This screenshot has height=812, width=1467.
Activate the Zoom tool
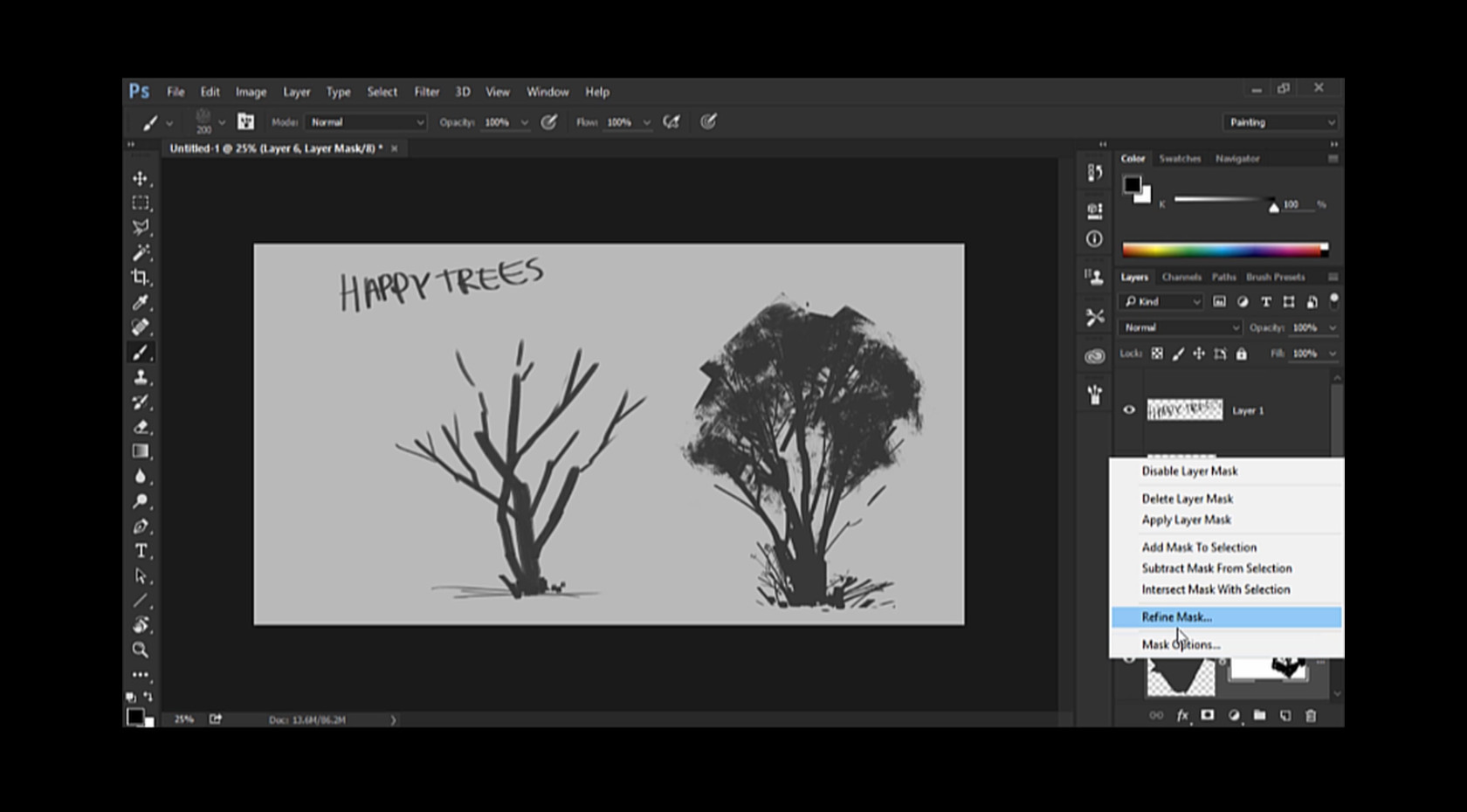click(x=140, y=650)
